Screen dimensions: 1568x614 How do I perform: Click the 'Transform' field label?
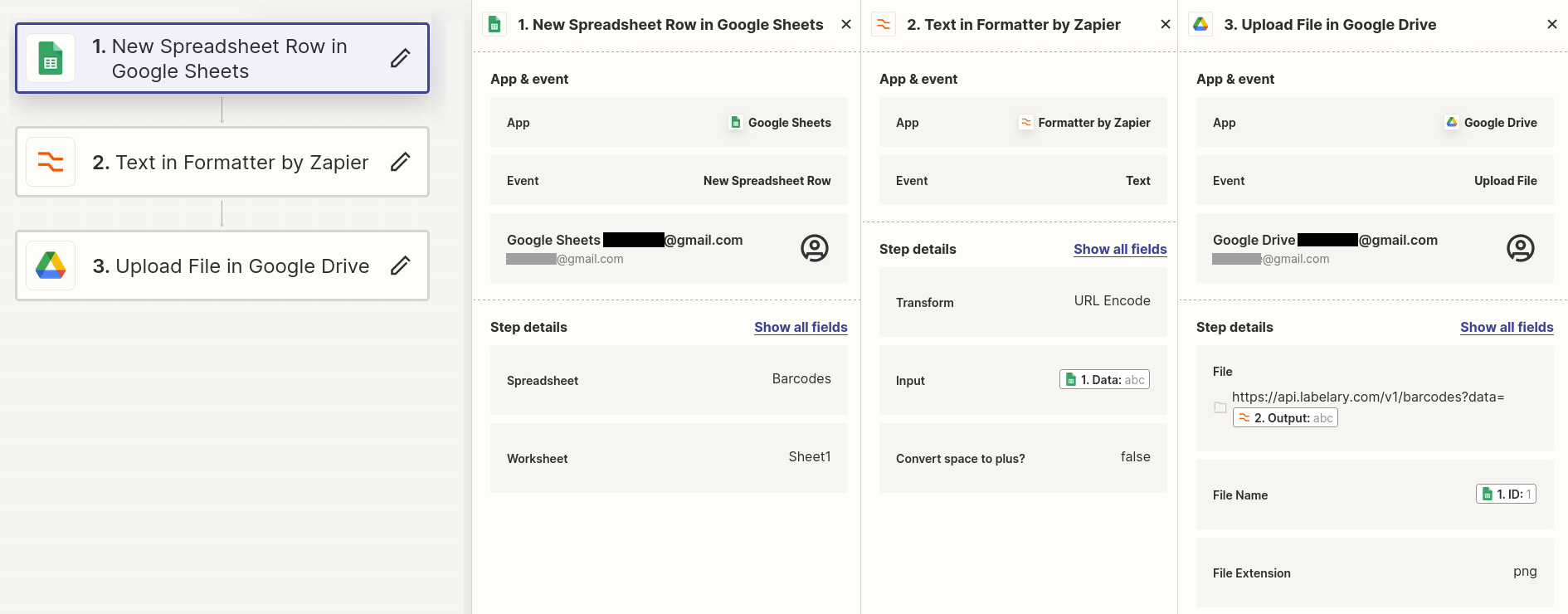[924, 303]
